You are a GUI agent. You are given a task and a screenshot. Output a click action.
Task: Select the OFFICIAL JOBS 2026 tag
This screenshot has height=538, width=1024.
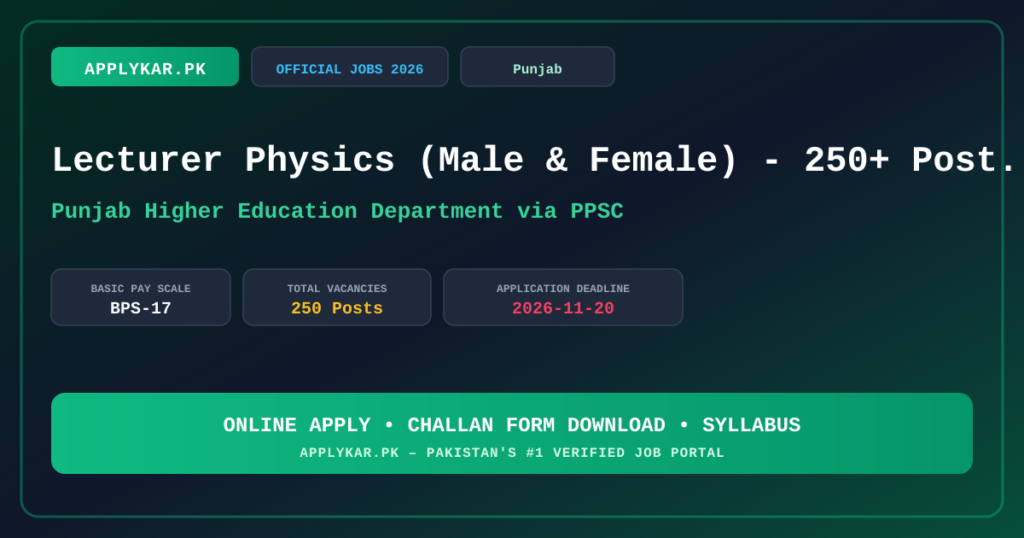[349, 67]
